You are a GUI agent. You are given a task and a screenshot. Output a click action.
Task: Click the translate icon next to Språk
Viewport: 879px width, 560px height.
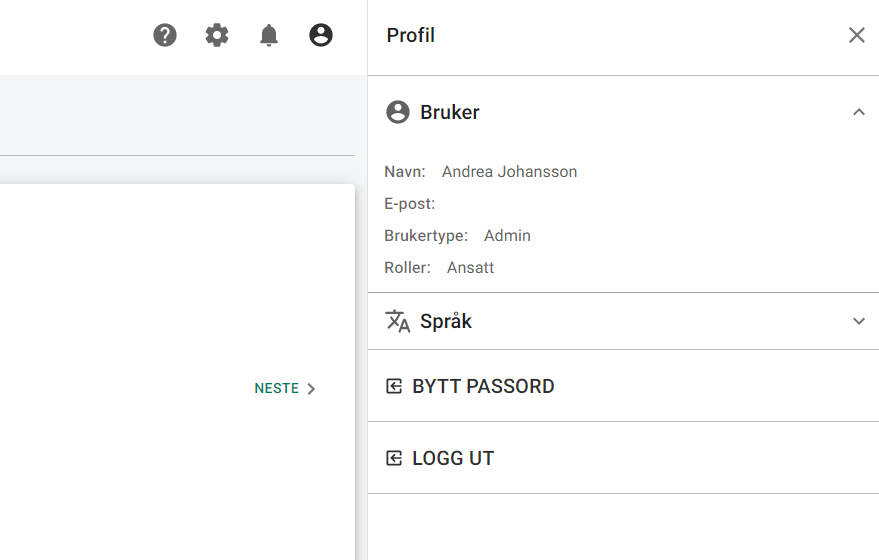pos(398,321)
